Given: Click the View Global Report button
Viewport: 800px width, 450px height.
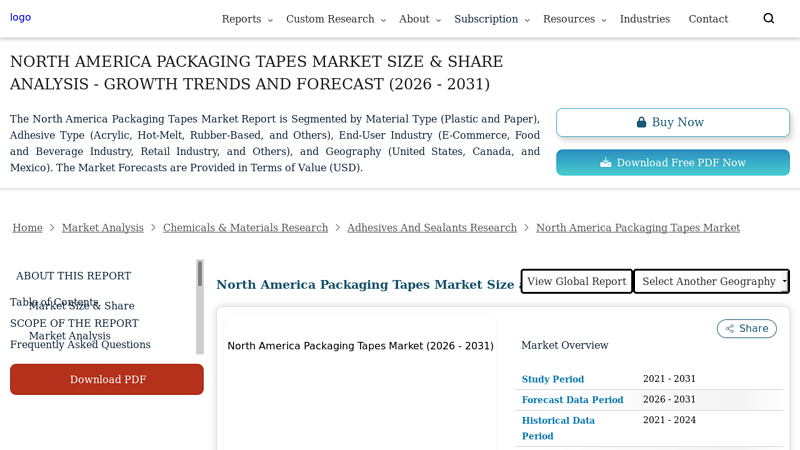Looking at the screenshot, I should 577,281.
